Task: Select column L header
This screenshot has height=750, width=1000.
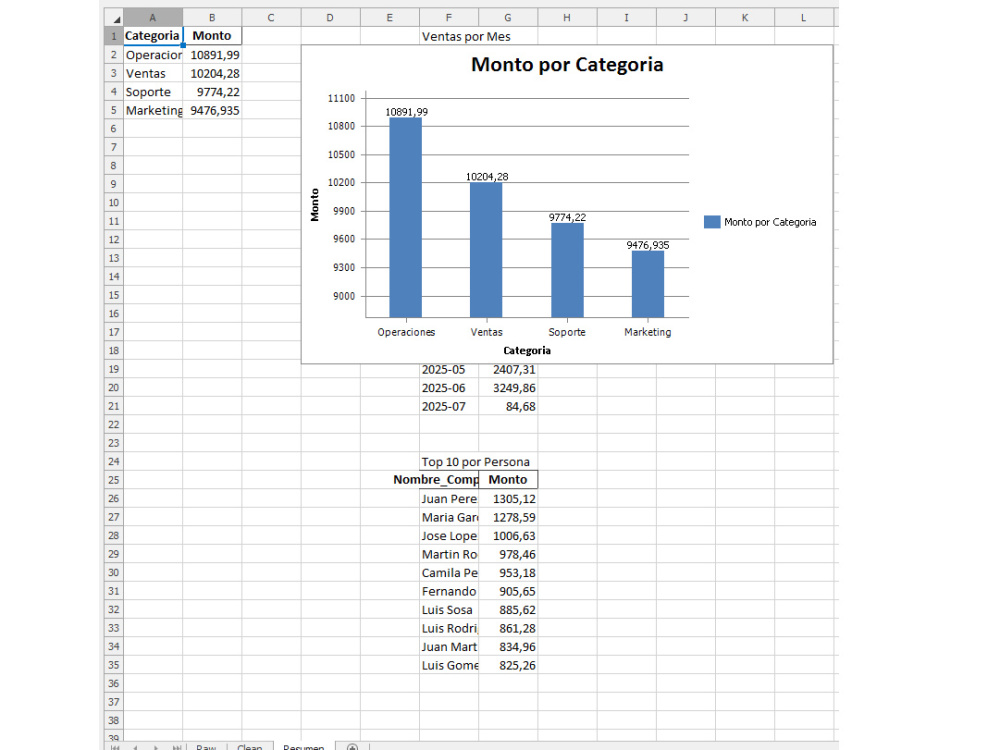Action: [804, 18]
